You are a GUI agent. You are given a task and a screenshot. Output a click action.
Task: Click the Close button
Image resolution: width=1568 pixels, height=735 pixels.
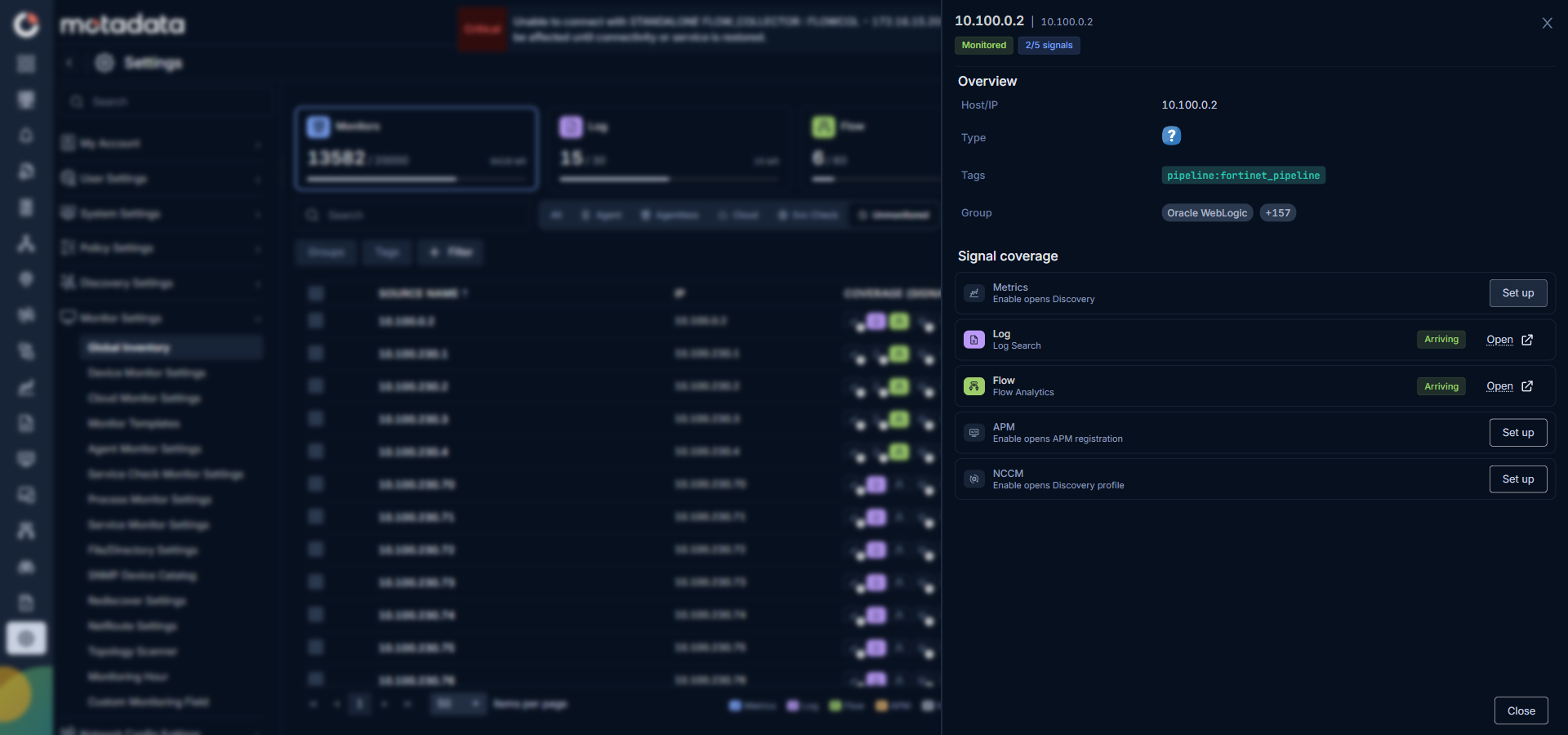pos(1521,710)
